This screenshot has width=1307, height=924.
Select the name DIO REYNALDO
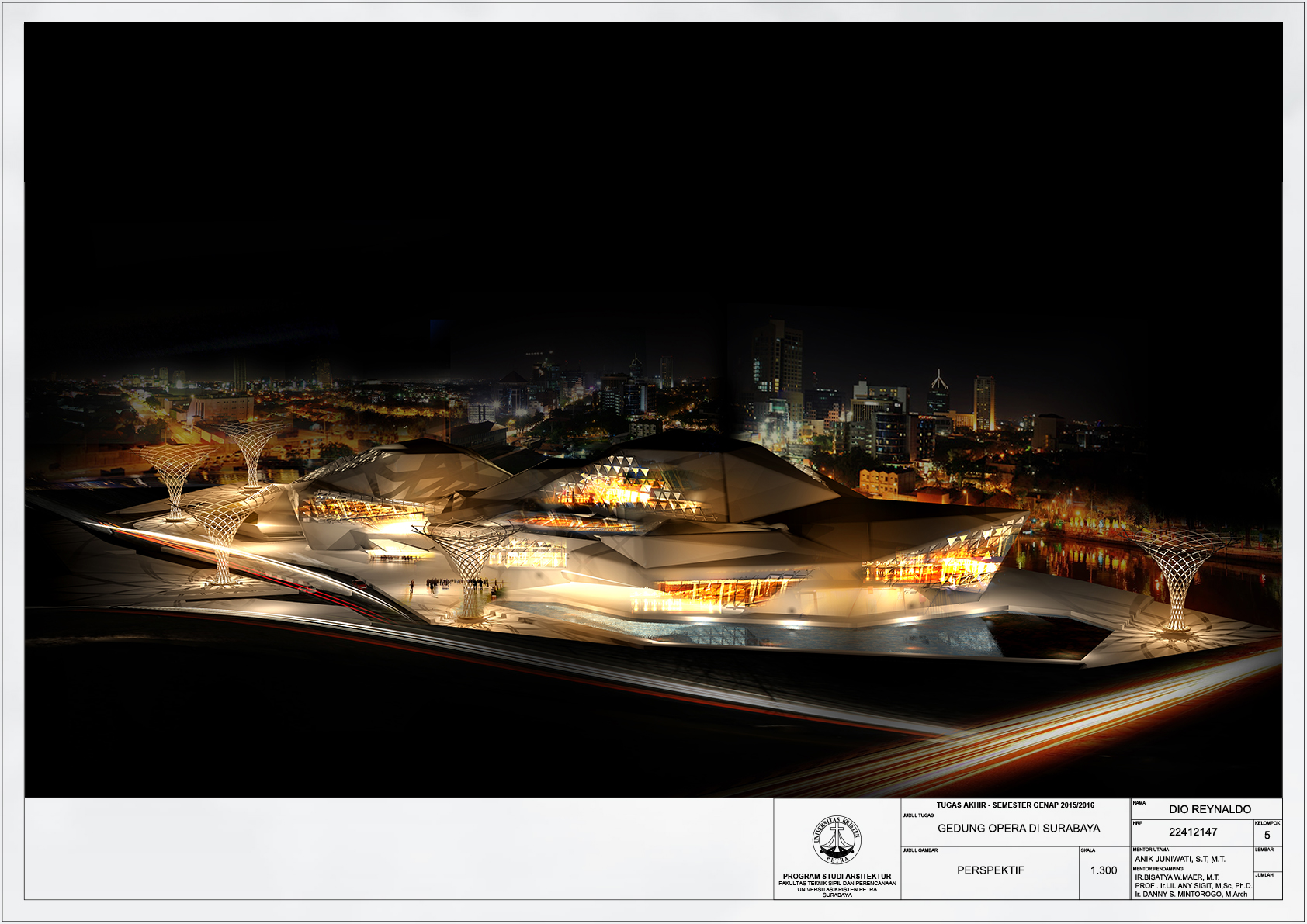(1210, 809)
